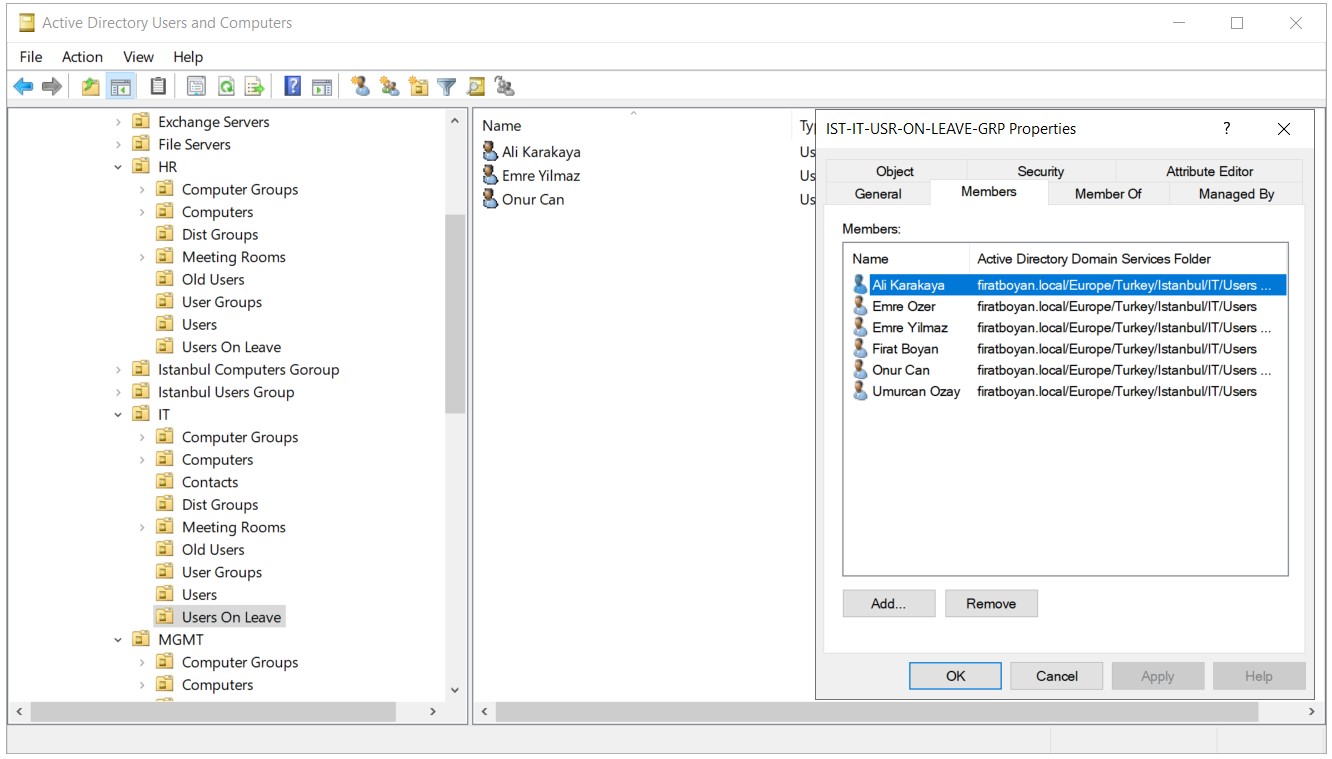The image size is (1332, 759).
Task: Go up one level folder icon
Action: (x=91, y=87)
